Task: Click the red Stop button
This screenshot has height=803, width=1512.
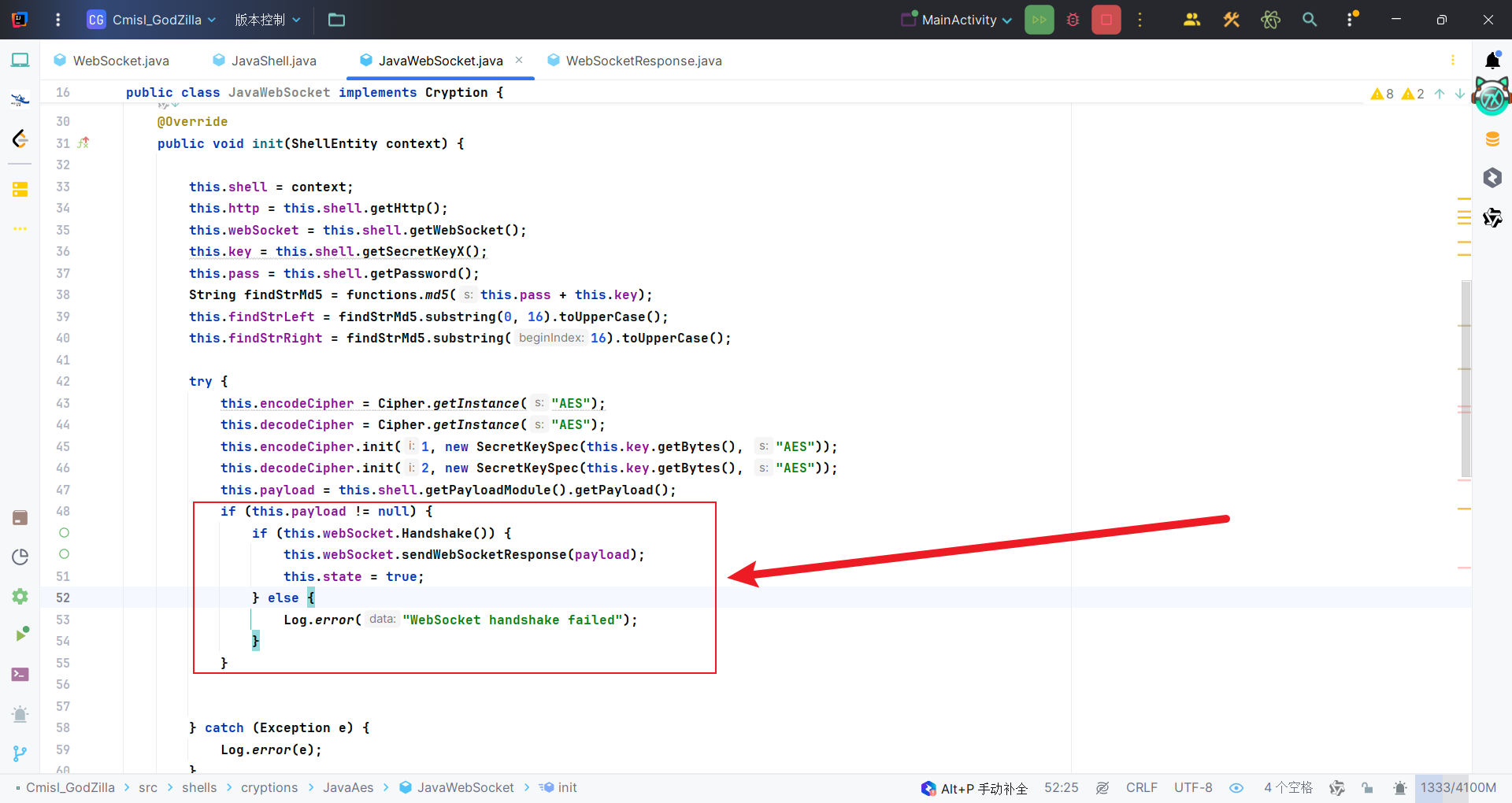Action: 1106,20
